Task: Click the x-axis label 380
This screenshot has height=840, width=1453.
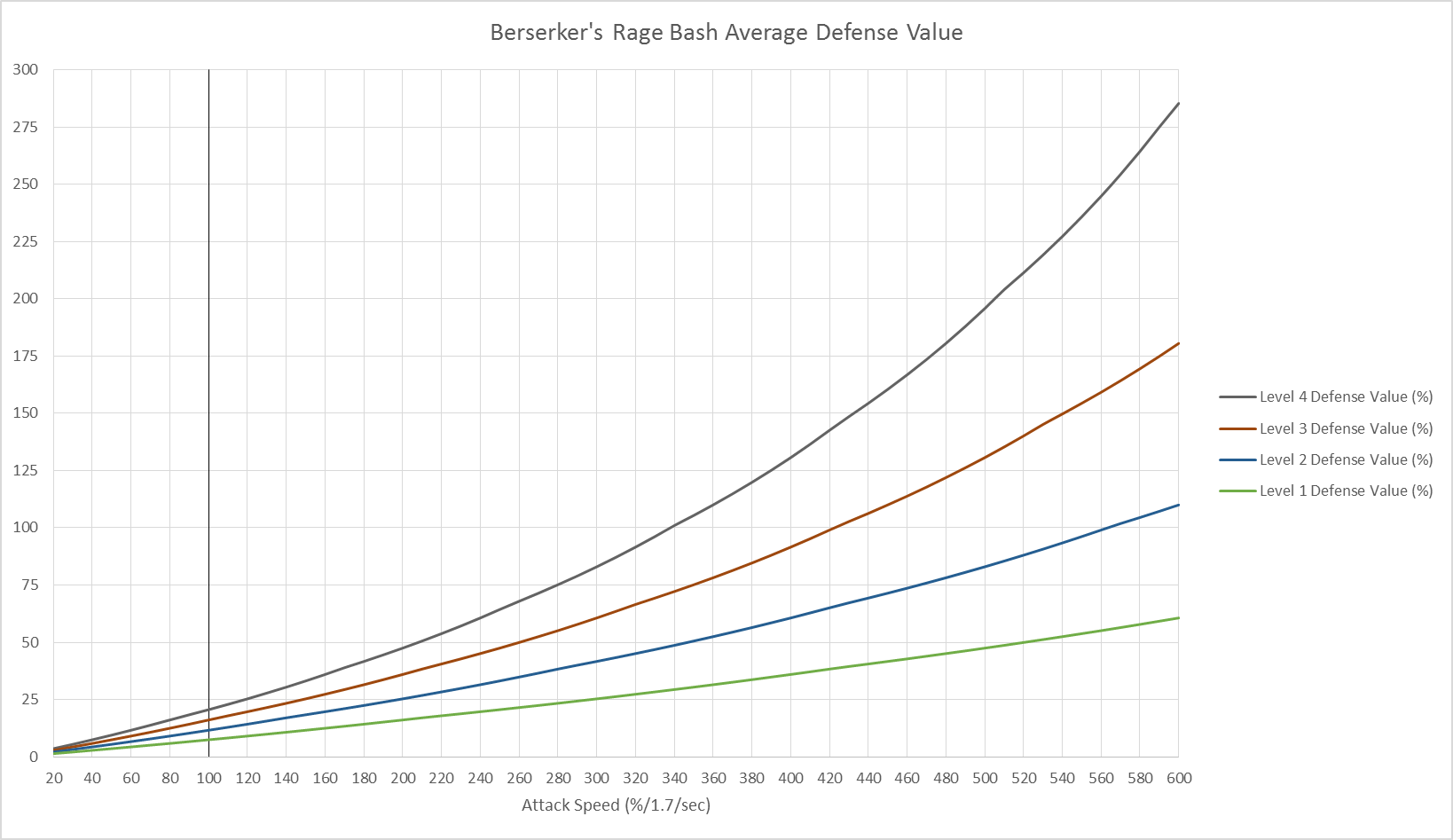Action: (752, 778)
